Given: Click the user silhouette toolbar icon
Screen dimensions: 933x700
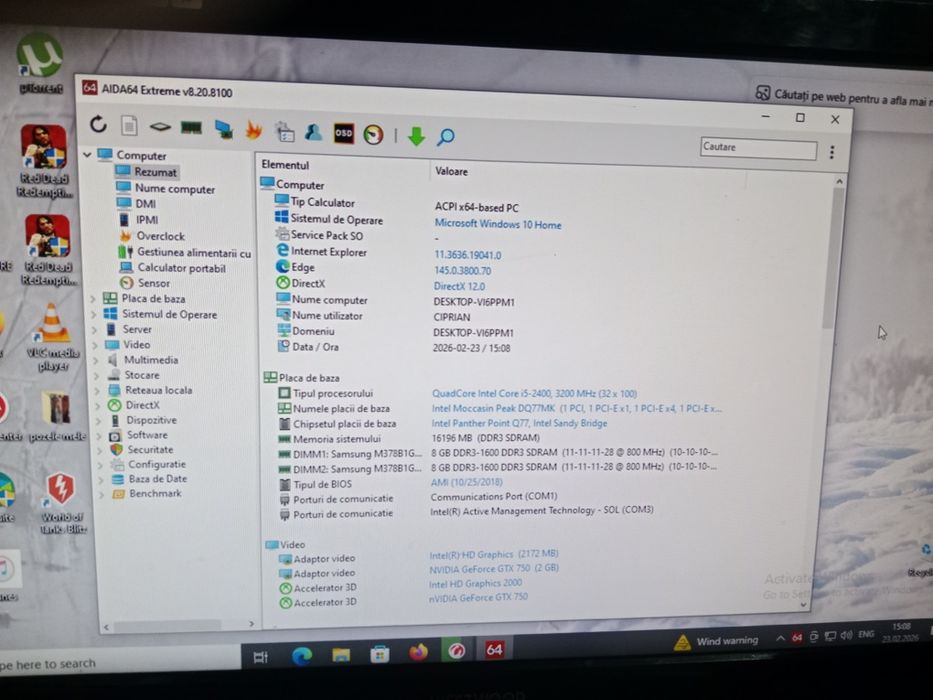Looking at the screenshot, I should (314, 132).
